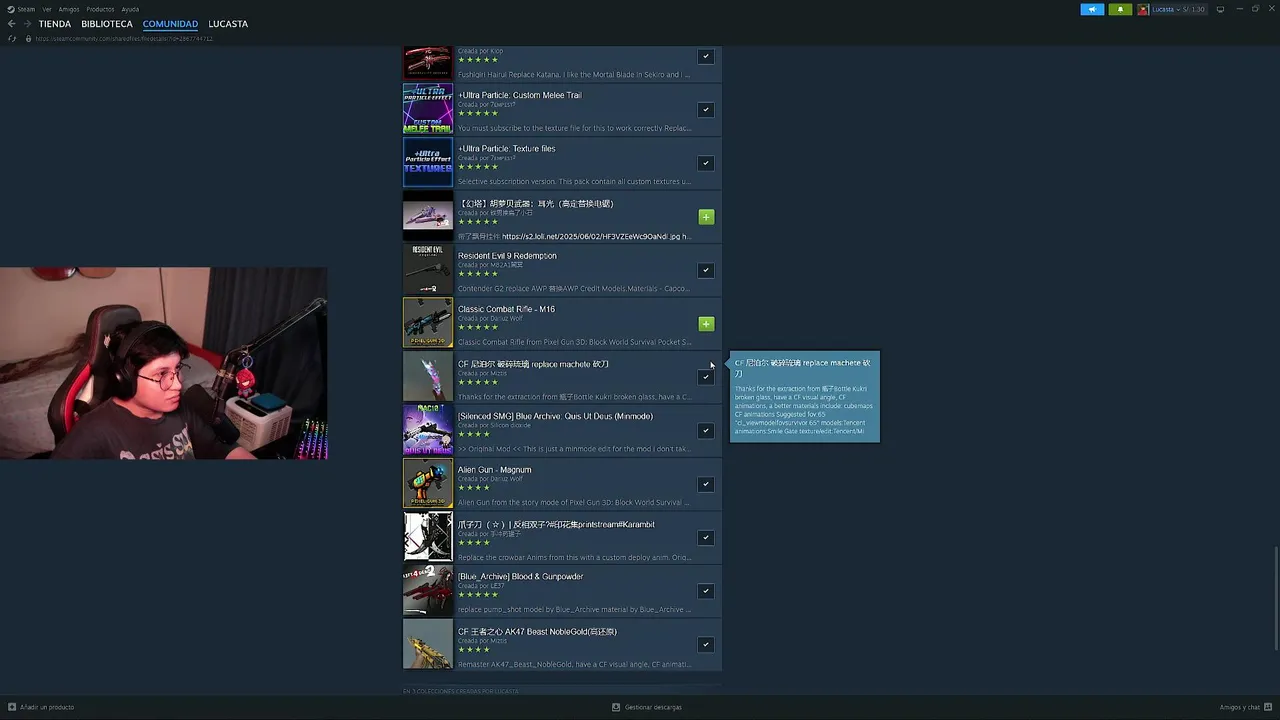Toggle subscribed checkbox for Alien Gun - Magnum

tap(706, 484)
